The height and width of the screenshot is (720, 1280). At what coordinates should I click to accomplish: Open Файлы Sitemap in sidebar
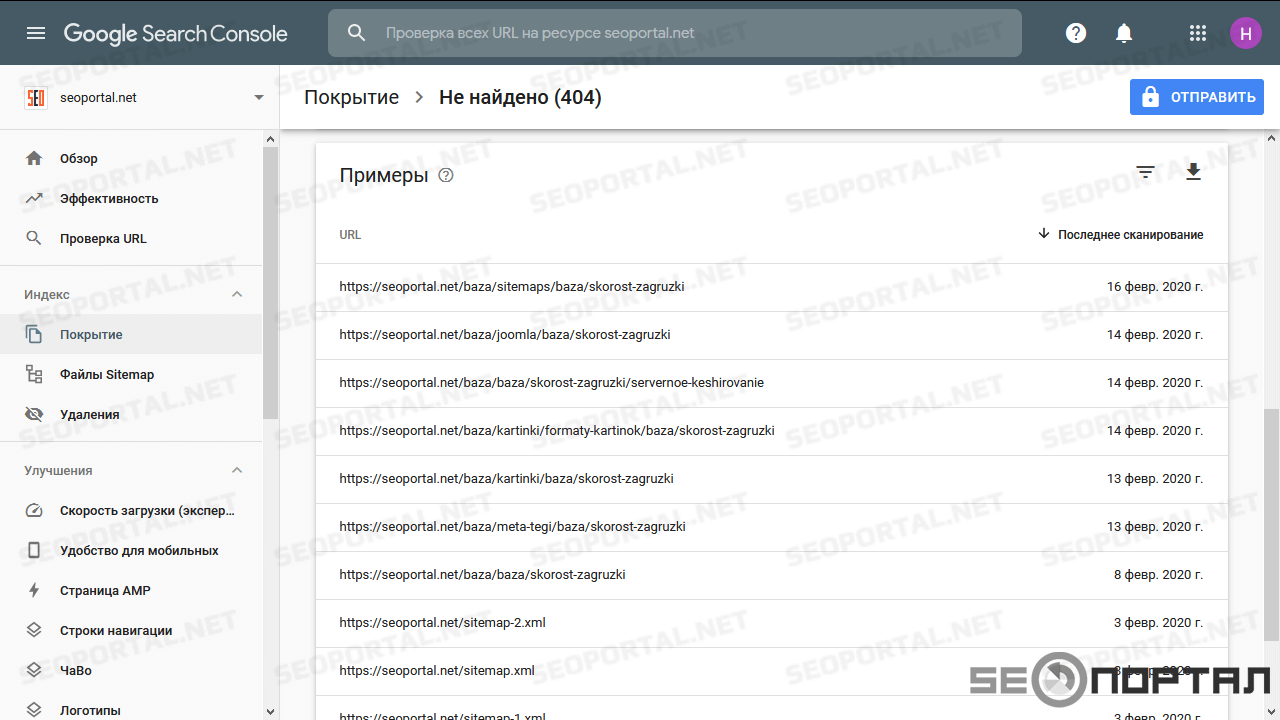[107, 374]
